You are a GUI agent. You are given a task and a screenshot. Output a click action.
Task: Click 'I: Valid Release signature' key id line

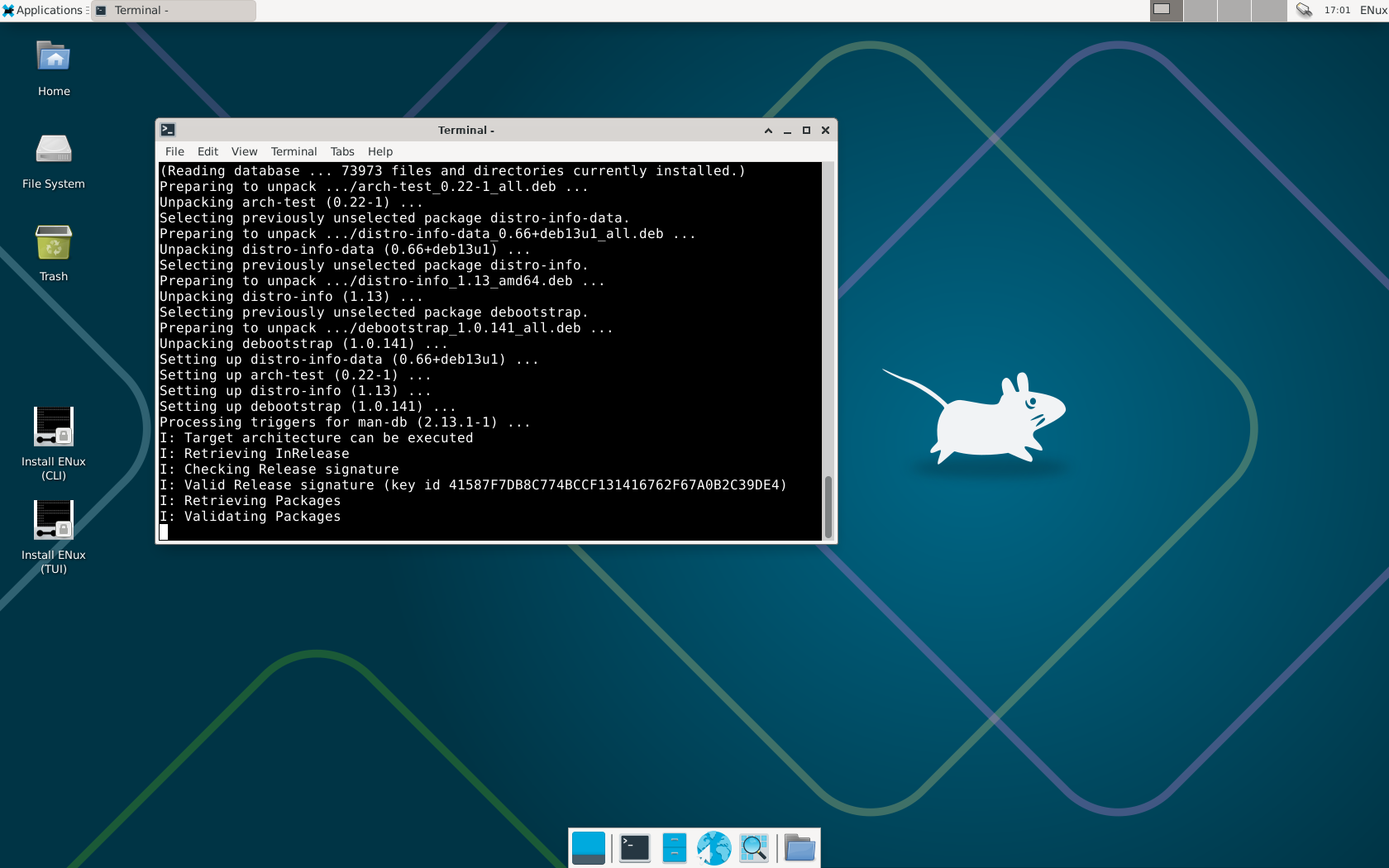pos(473,485)
